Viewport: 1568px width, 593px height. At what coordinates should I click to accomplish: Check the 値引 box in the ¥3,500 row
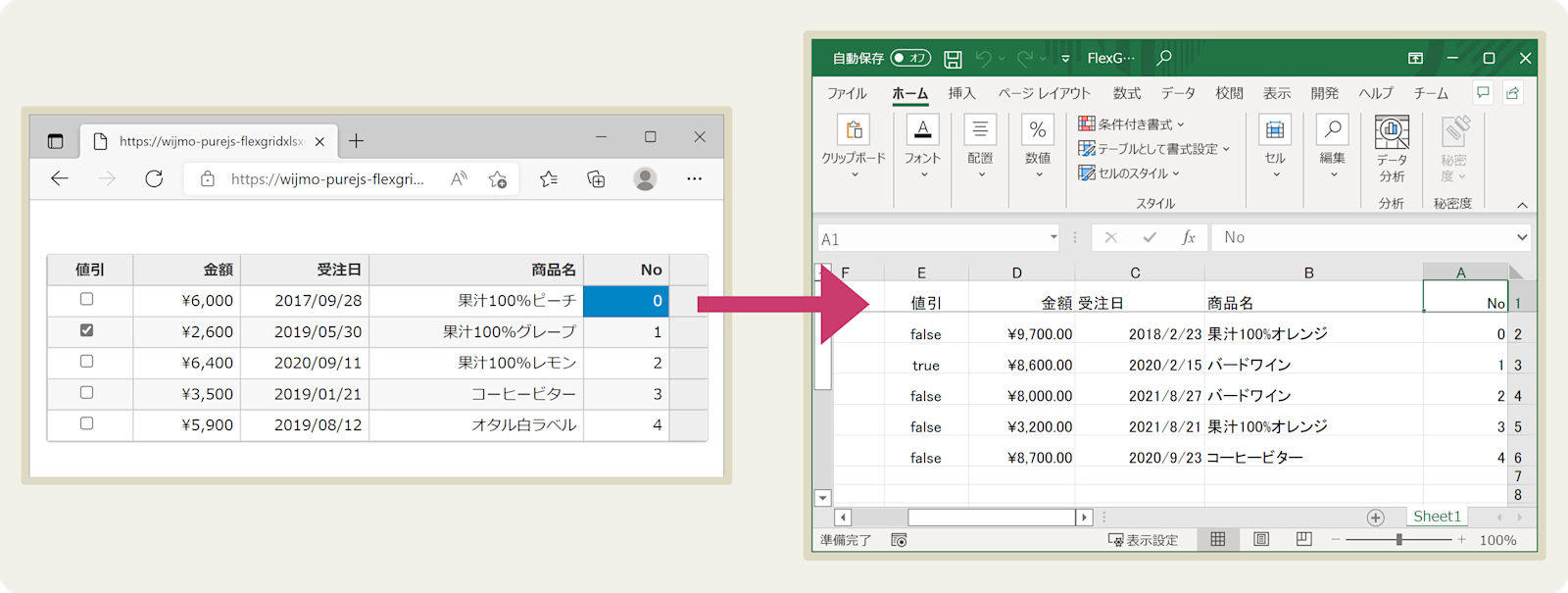87,393
